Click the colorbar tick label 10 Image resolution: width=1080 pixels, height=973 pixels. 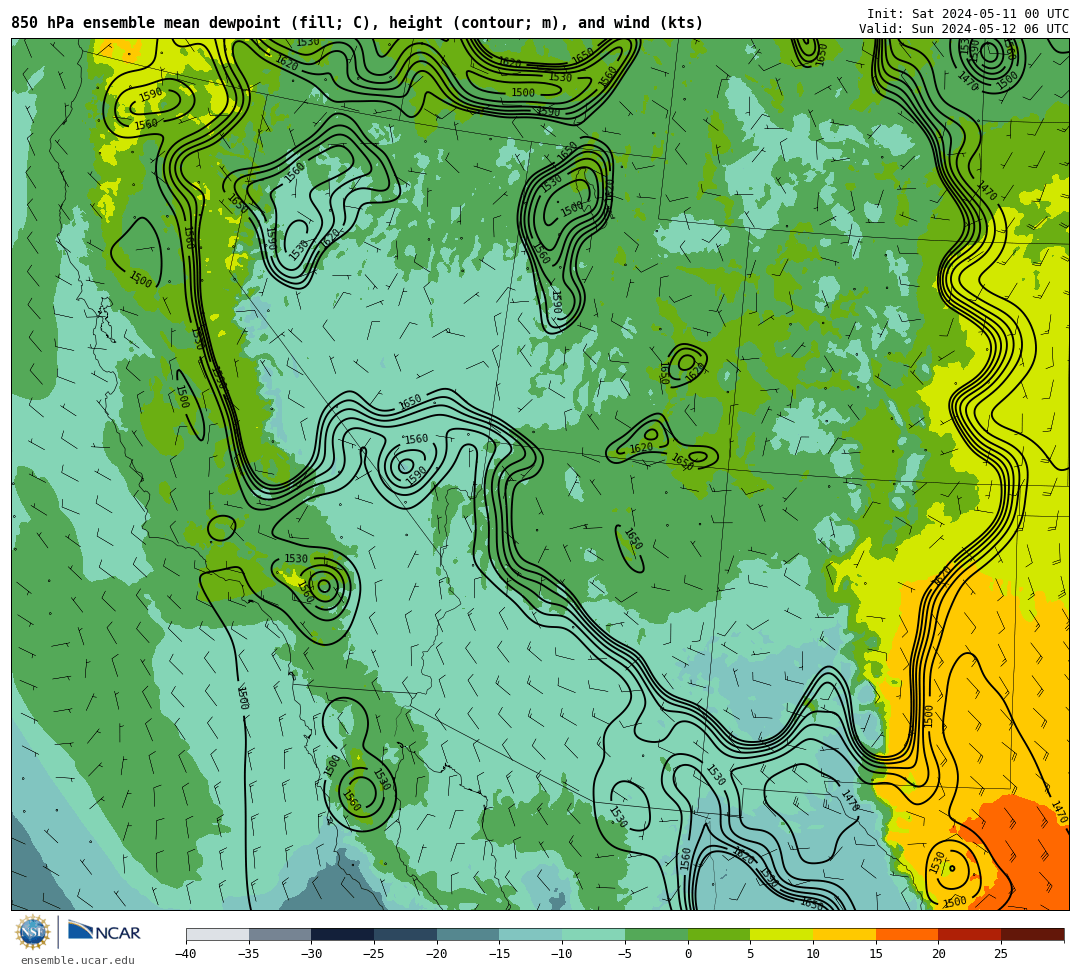click(813, 954)
